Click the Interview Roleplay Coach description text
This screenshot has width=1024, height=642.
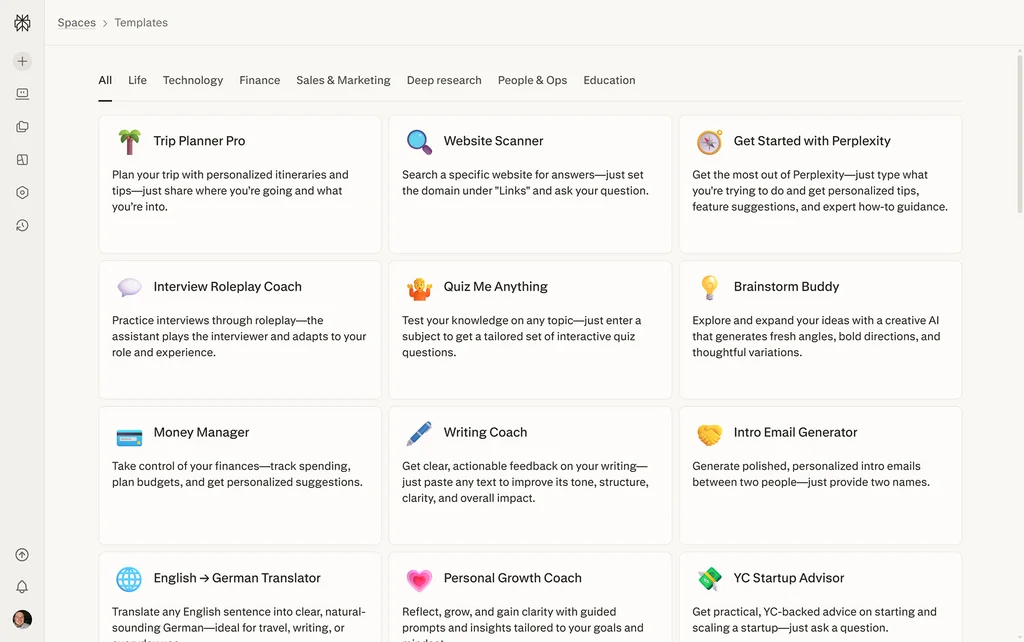pos(239,336)
